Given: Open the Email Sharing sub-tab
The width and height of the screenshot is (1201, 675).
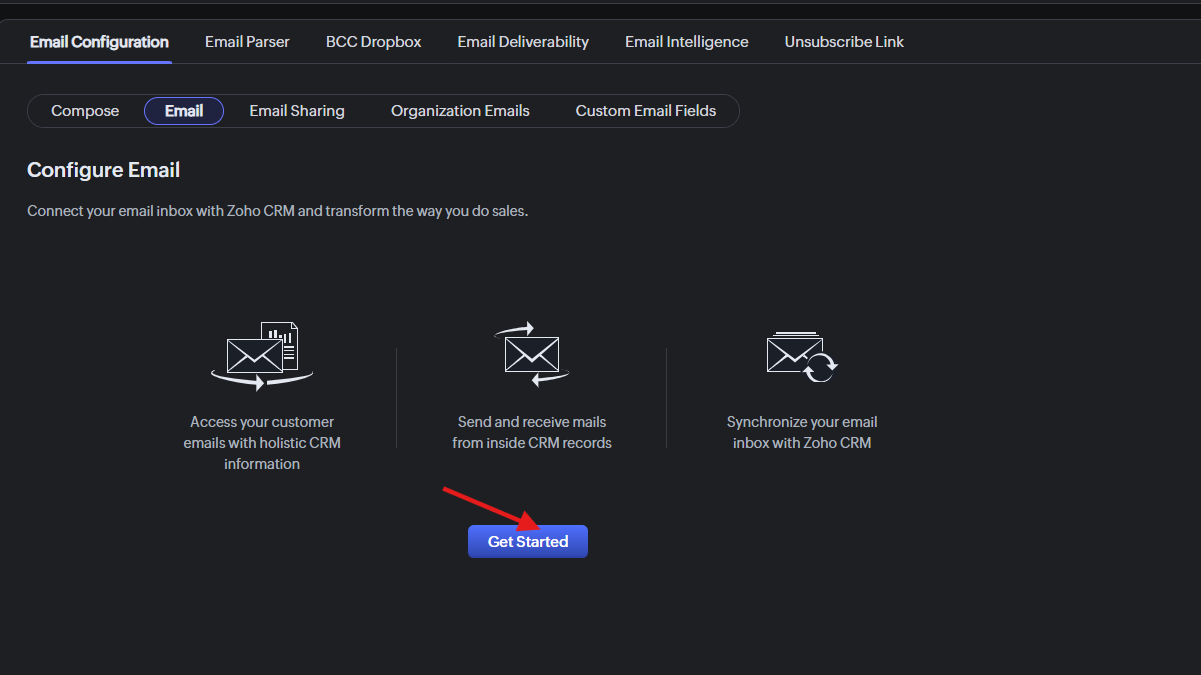Looking at the screenshot, I should (x=297, y=111).
